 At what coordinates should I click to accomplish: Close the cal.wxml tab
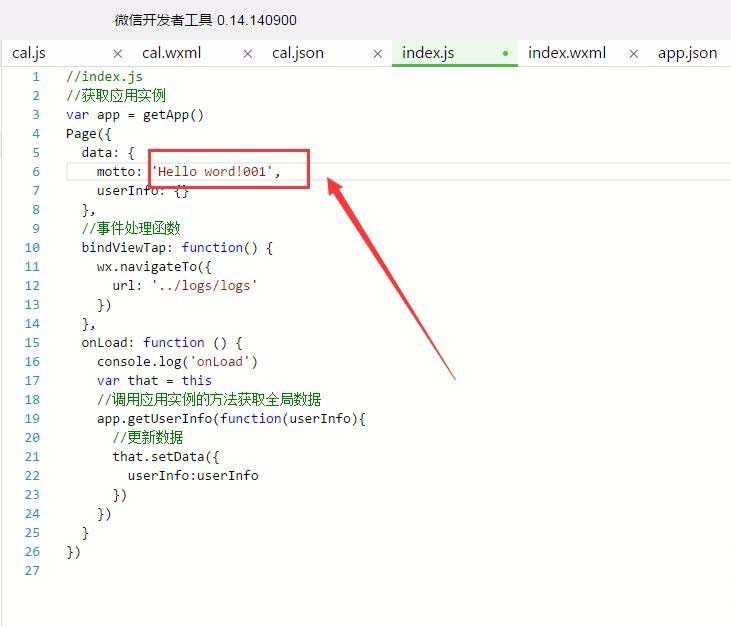point(248,54)
